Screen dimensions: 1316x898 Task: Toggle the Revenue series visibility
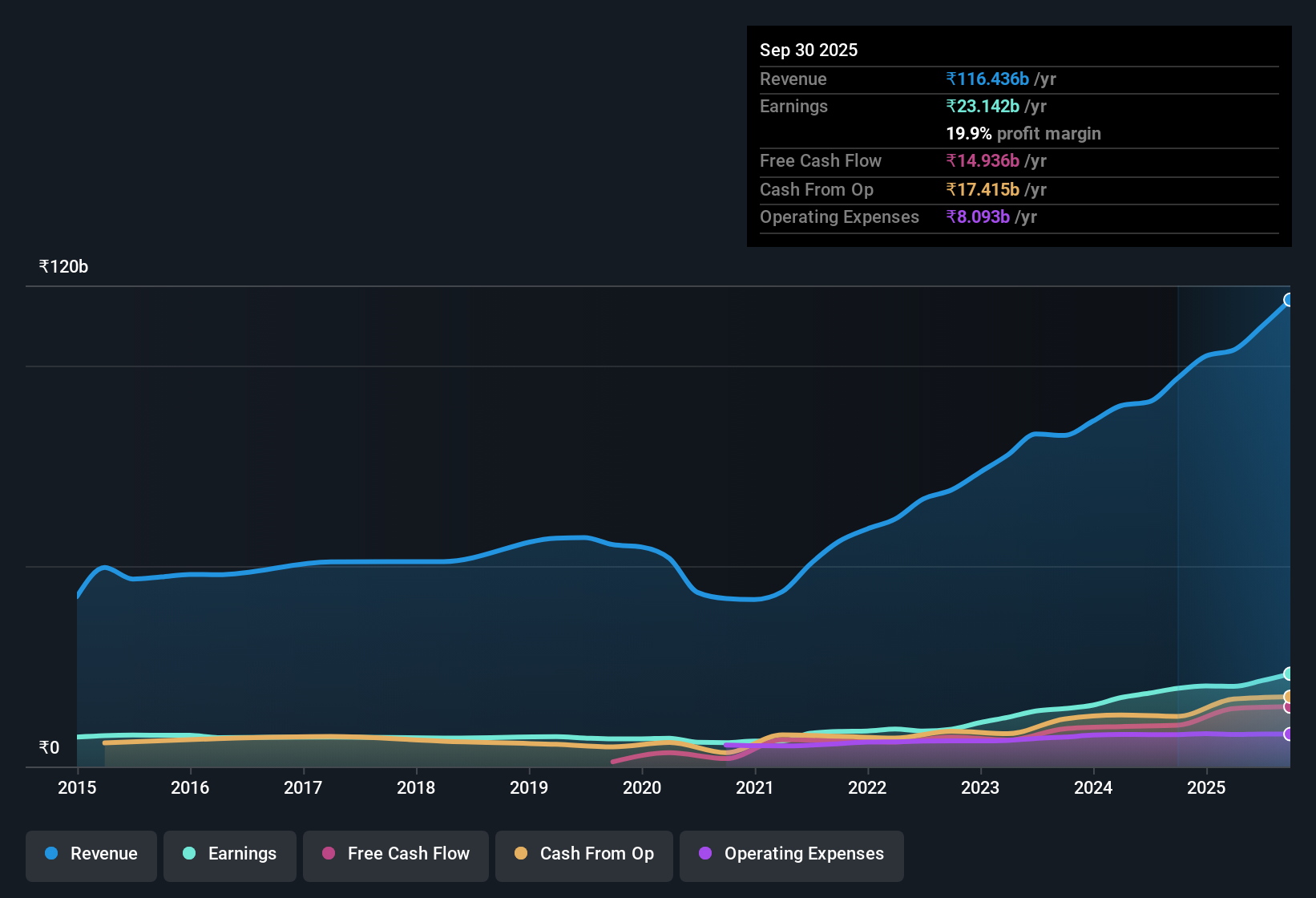click(91, 855)
